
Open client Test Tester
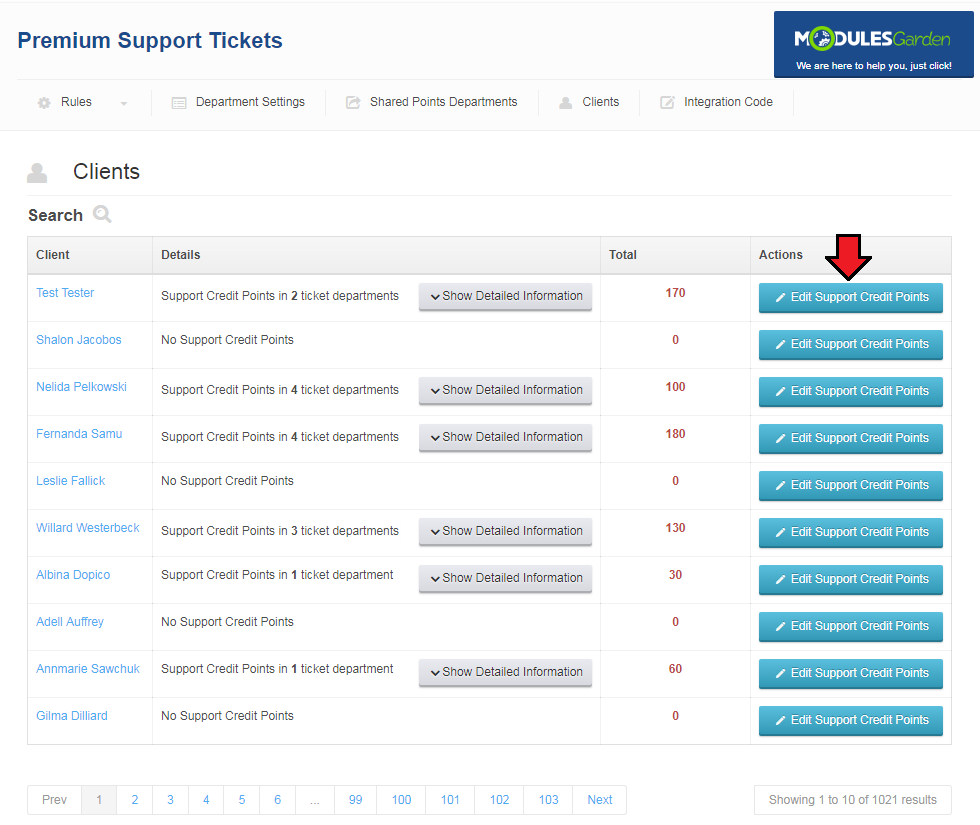pos(65,292)
